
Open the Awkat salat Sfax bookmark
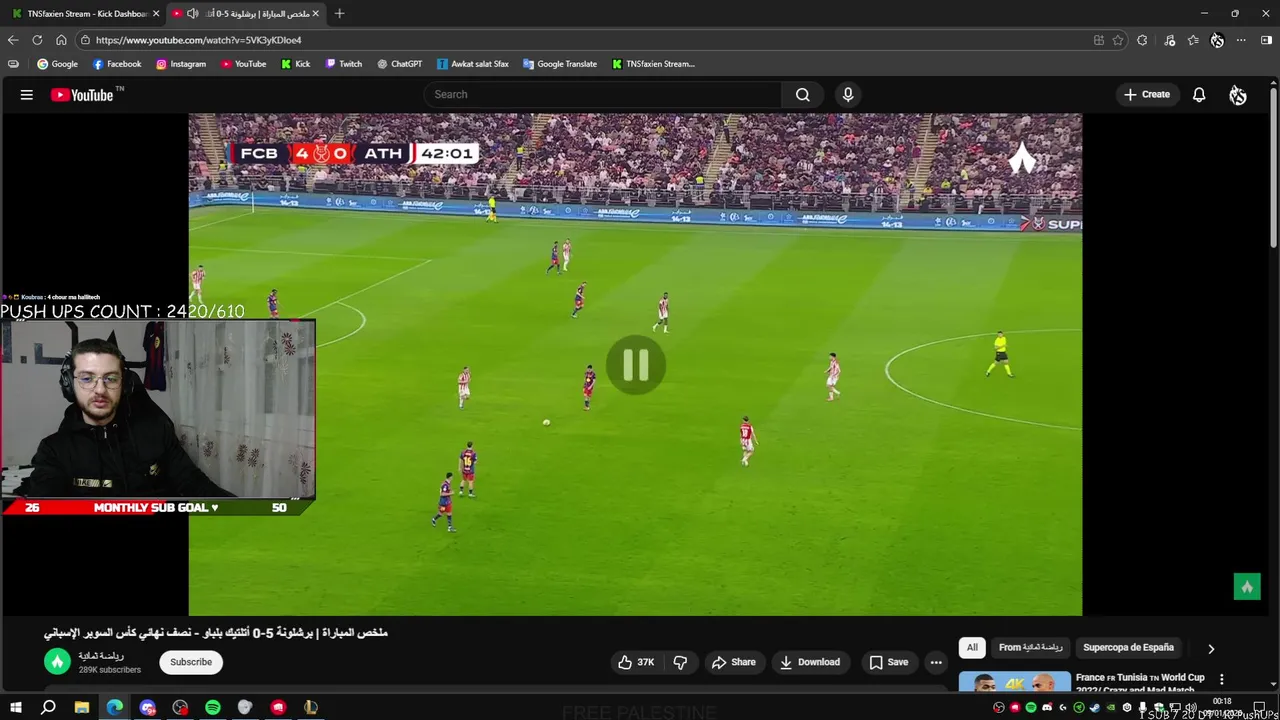tap(473, 64)
